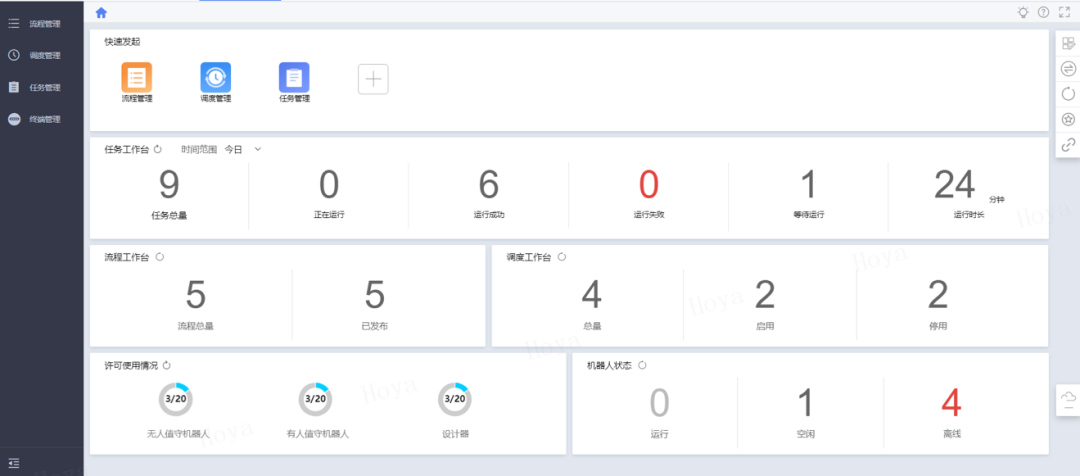Click the lightbulb icon at top right
The height and width of the screenshot is (476, 1080).
click(1022, 12)
